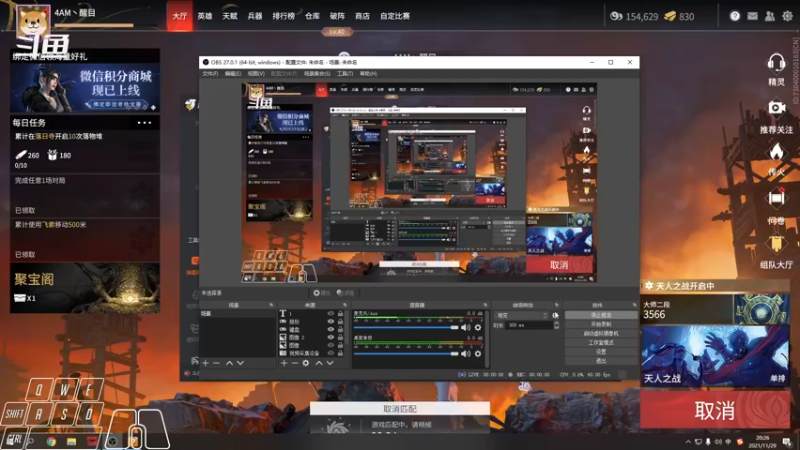Open the 聚宝阁 treasure card
The height and width of the screenshot is (450, 800).
click(85, 288)
